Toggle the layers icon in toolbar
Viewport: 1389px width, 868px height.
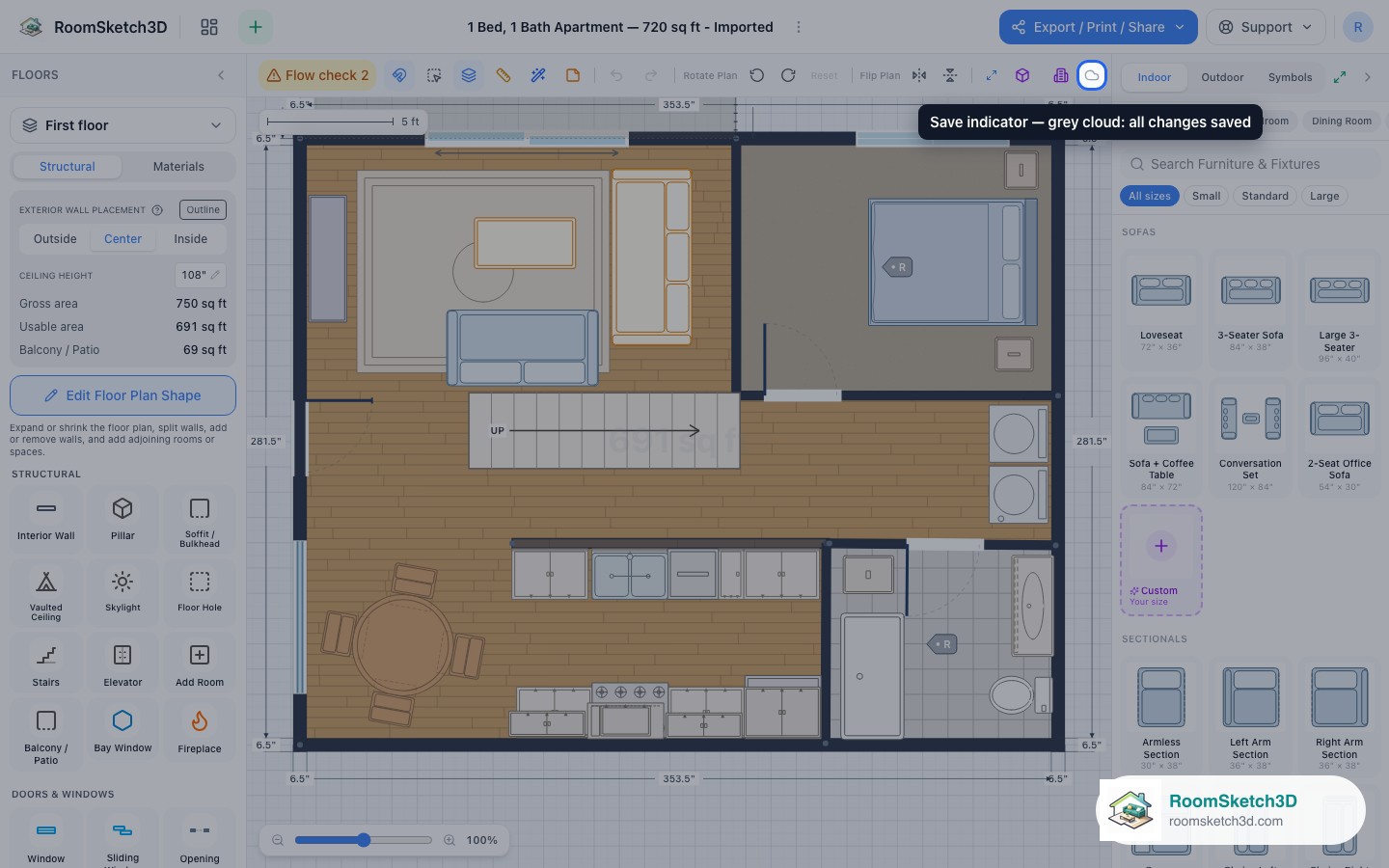469,75
